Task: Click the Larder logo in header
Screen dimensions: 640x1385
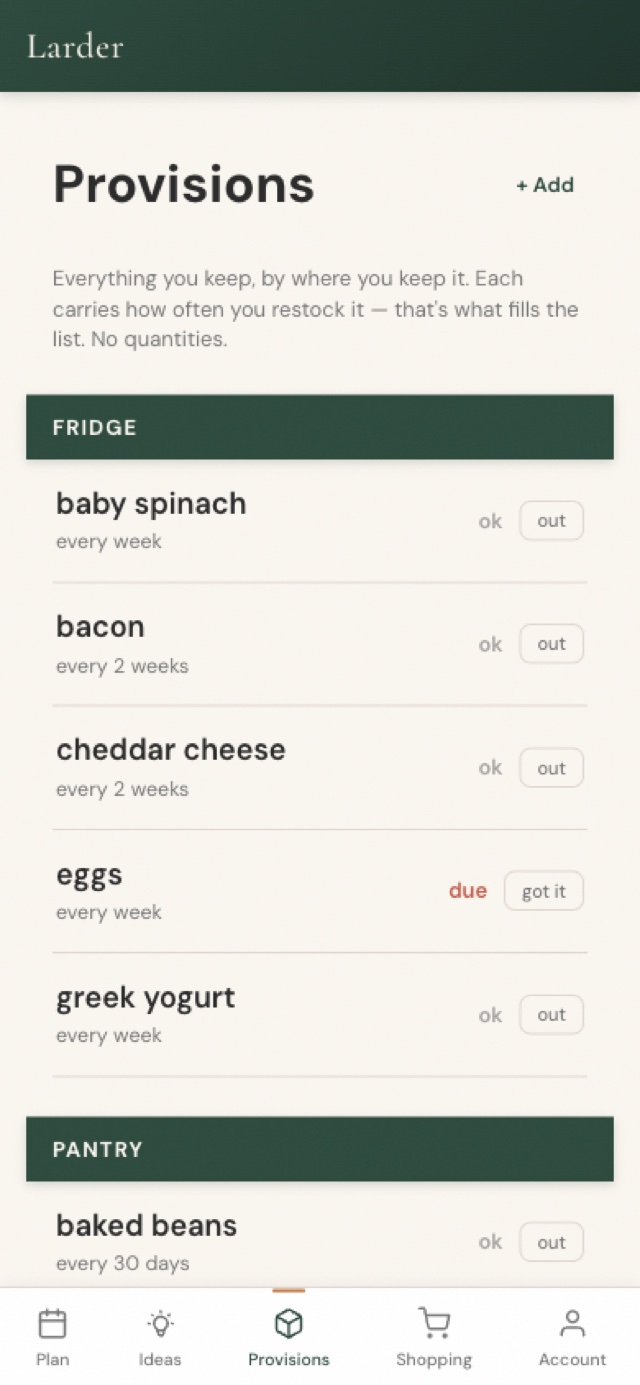Action: coord(75,47)
